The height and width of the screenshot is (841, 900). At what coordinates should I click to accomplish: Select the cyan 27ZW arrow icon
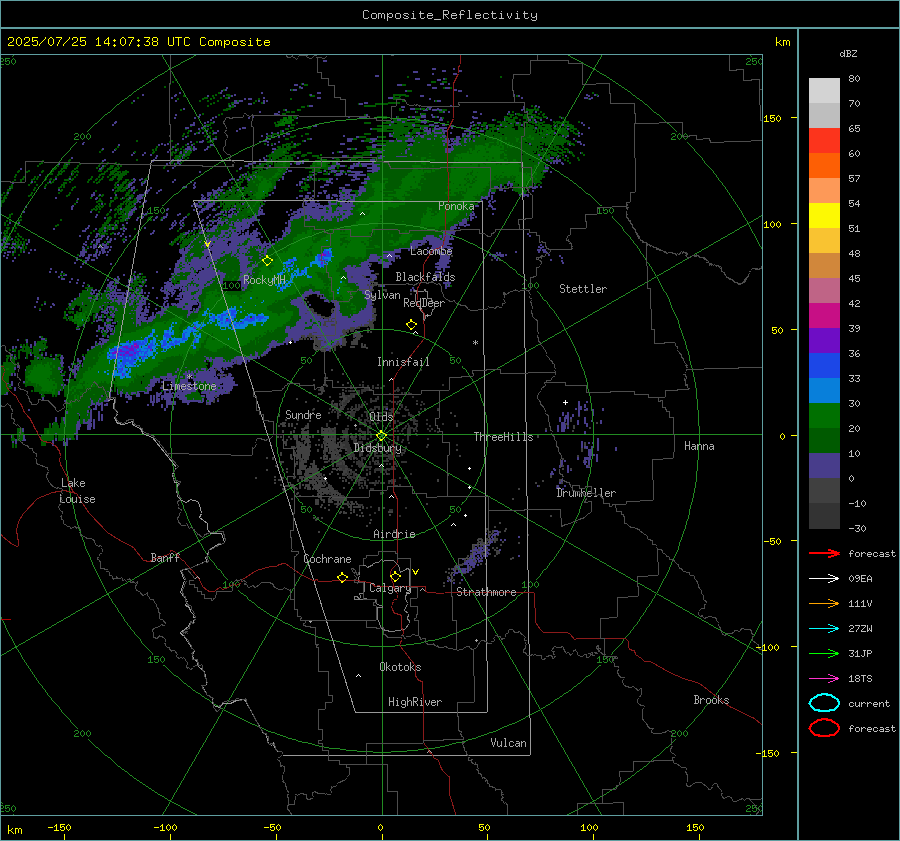(824, 629)
